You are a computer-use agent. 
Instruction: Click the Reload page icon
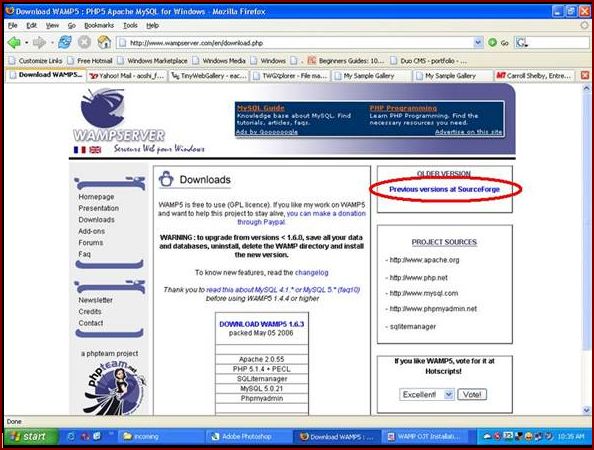pyautogui.click(x=65, y=42)
